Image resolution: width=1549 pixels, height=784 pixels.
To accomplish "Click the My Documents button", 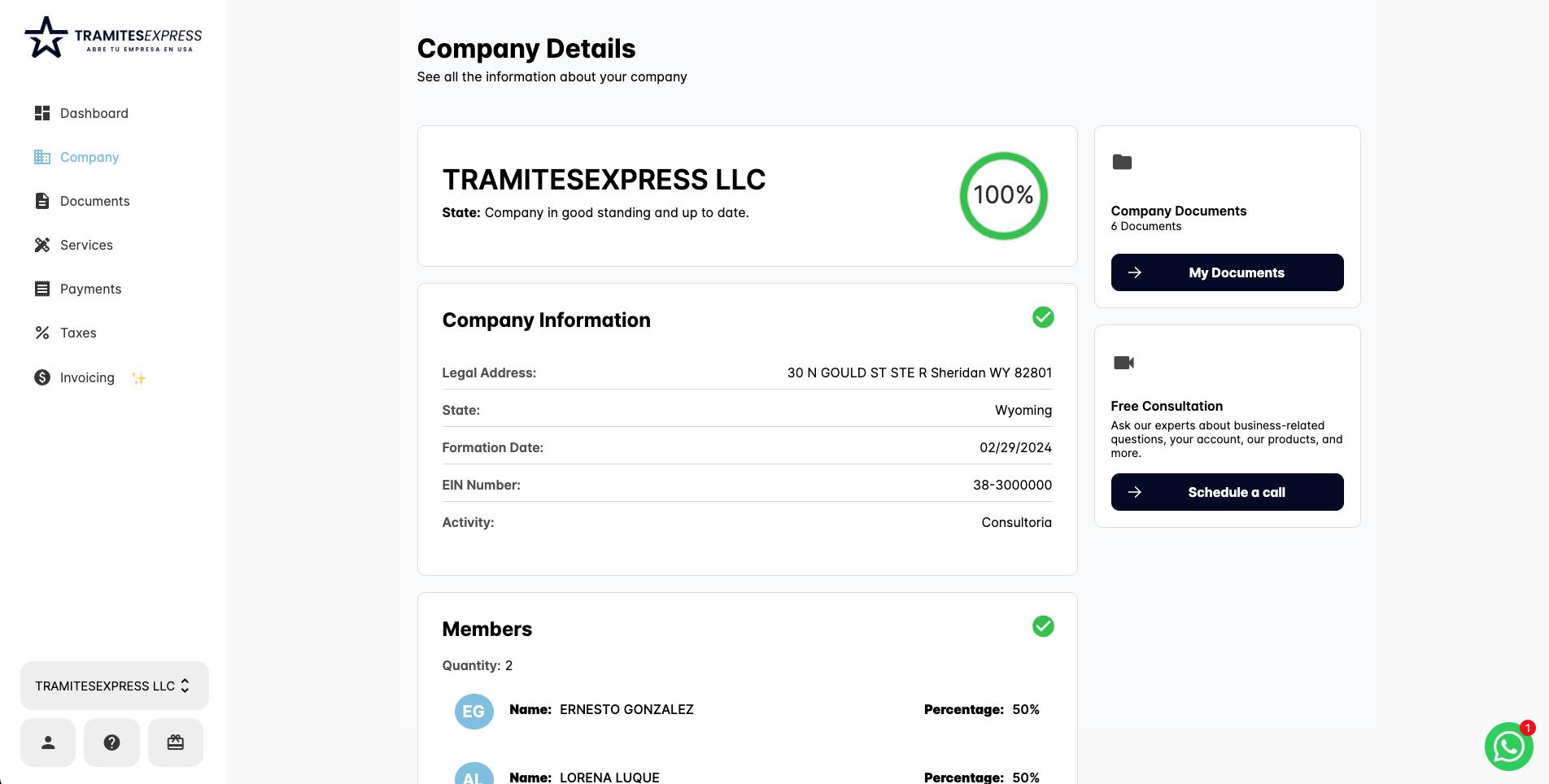I will coord(1227,272).
